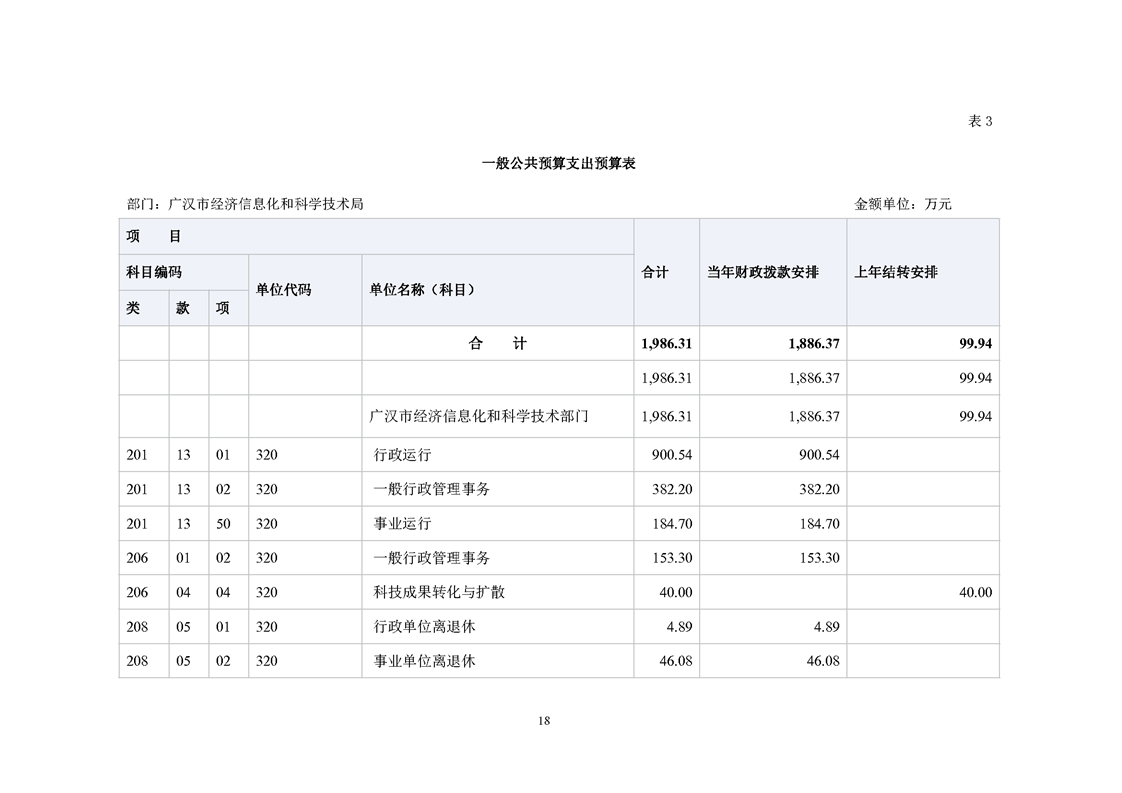Click the 表 3 label

[x=980, y=121]
